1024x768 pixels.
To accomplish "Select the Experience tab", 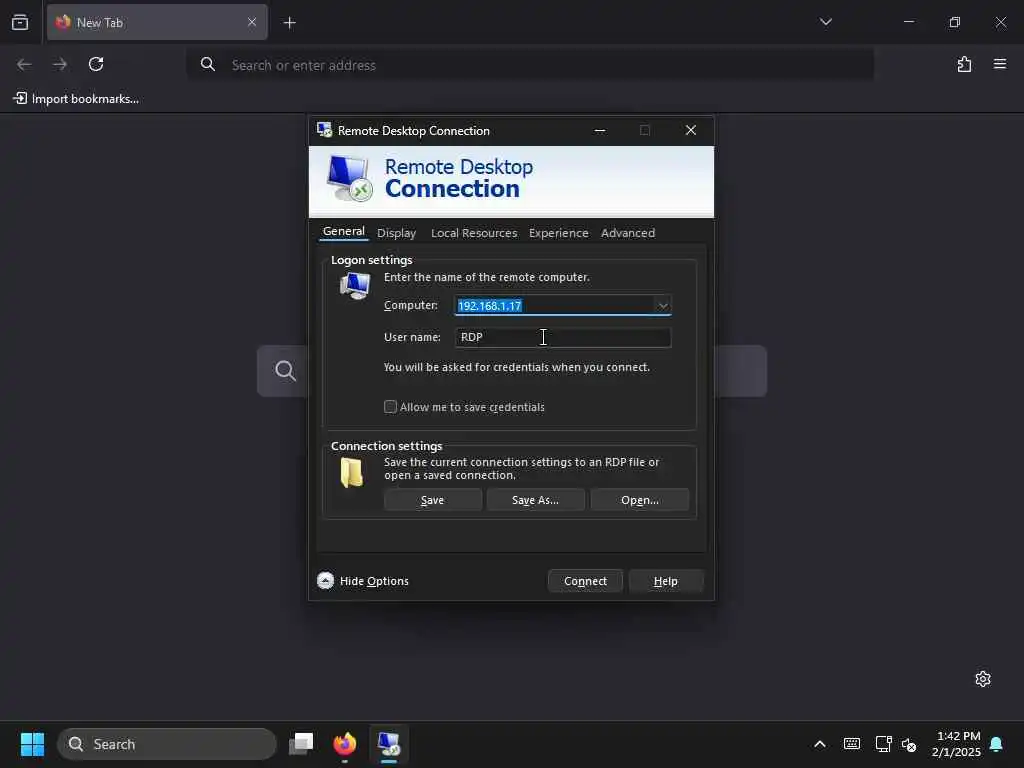I will pos(558,233).
